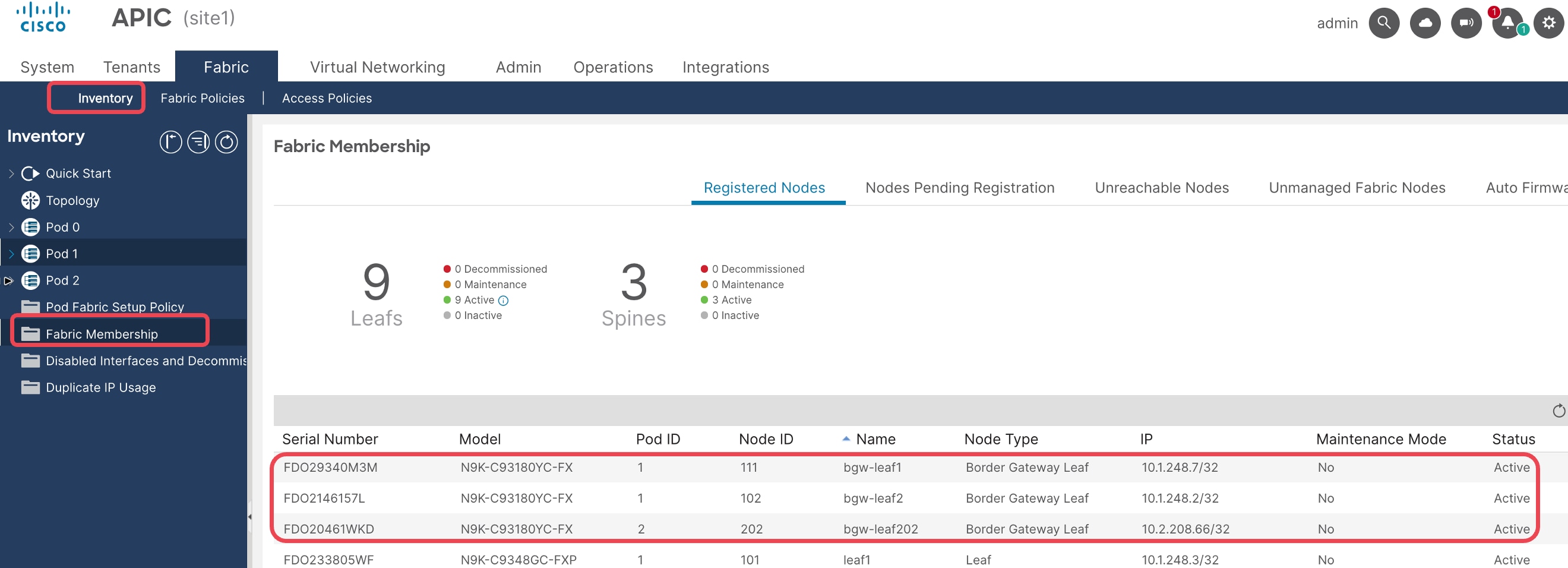Click the Pod Fabric Setup Policy folder icon
Screen dimensions: 1568x568
(30, 307)
